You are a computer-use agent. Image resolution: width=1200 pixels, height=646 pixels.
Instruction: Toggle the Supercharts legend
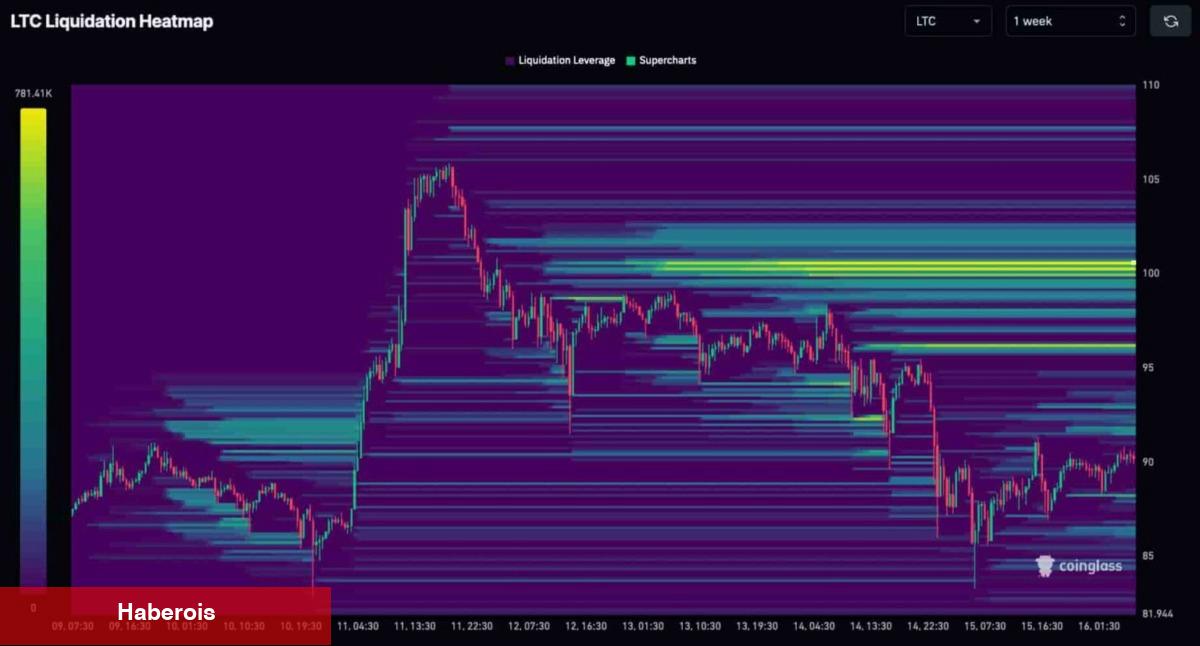[x=661, y=60]
